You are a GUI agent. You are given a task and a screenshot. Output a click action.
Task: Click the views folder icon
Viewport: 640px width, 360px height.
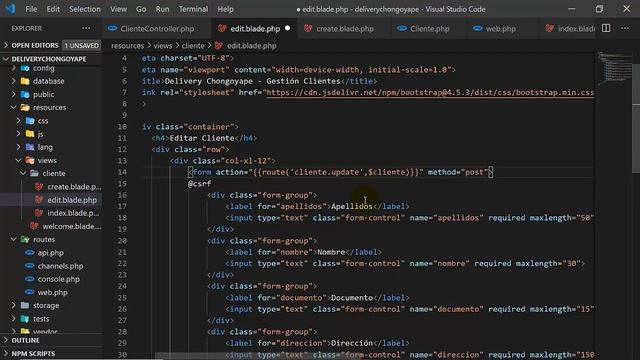[x=30, y=160]
